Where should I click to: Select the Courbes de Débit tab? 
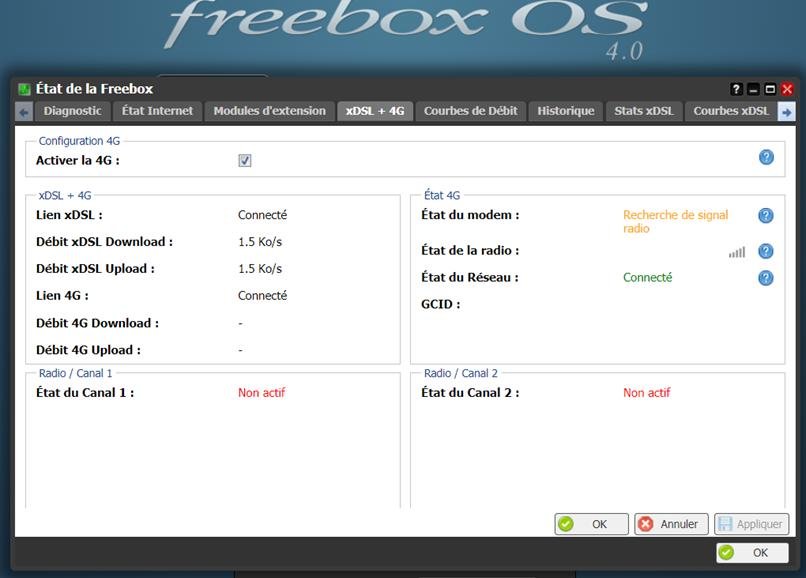click(470, 111)
